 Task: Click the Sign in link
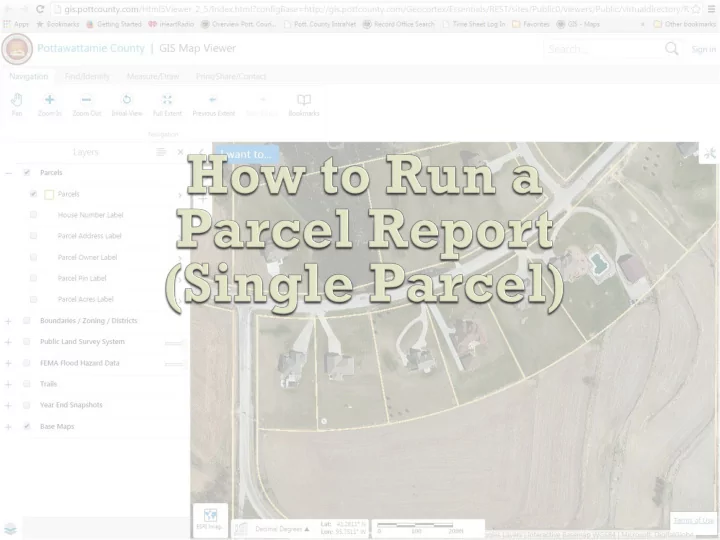click(x=703, y=49)
